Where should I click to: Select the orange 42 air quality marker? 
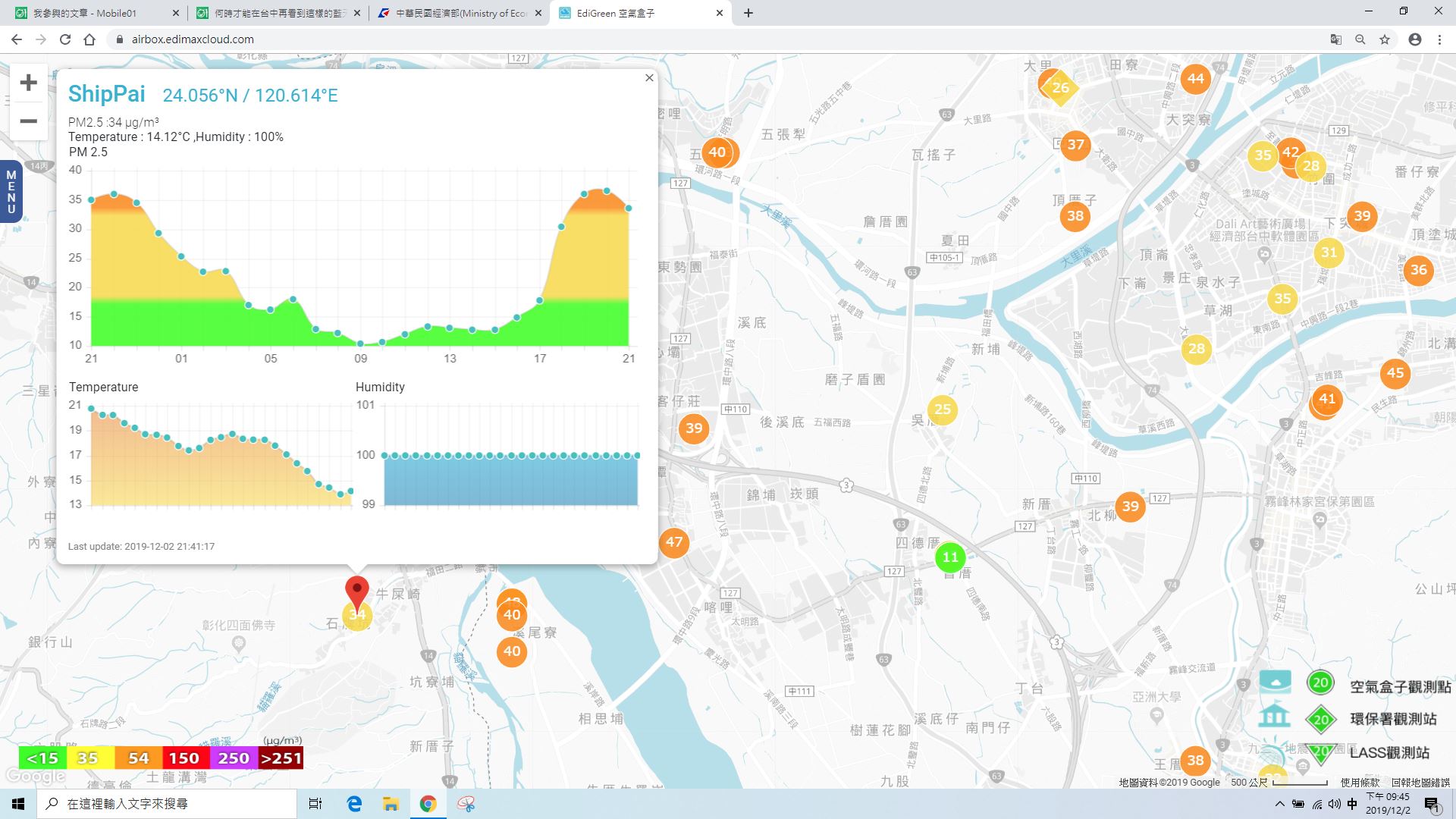(1291, 152)
